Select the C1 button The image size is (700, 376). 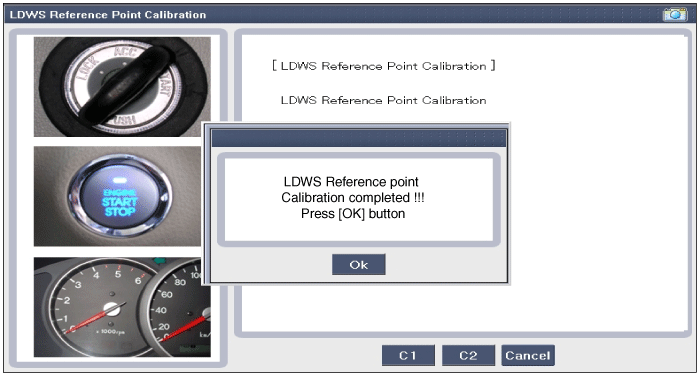pos(408,355)
